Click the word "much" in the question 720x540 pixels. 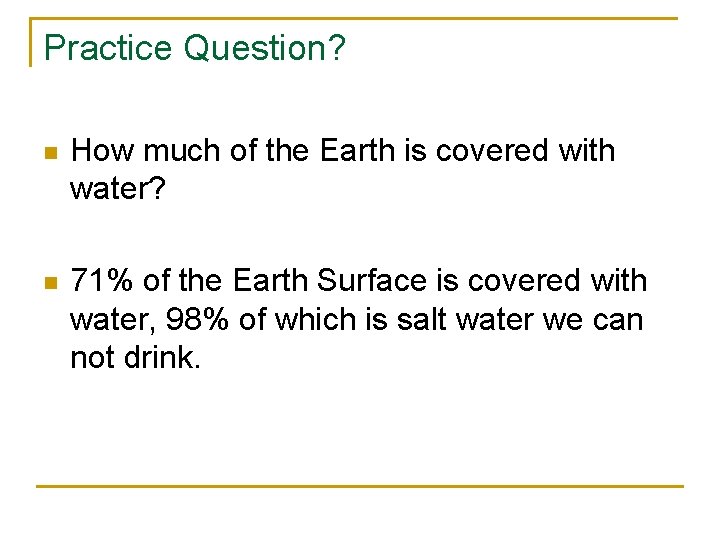pyautogui.click(x=181, y=150)
